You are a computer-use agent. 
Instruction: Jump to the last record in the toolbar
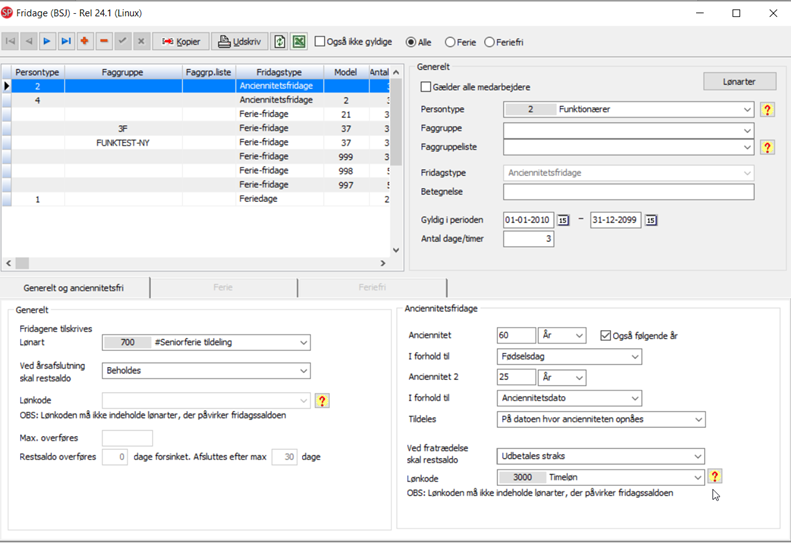point(66,42)
